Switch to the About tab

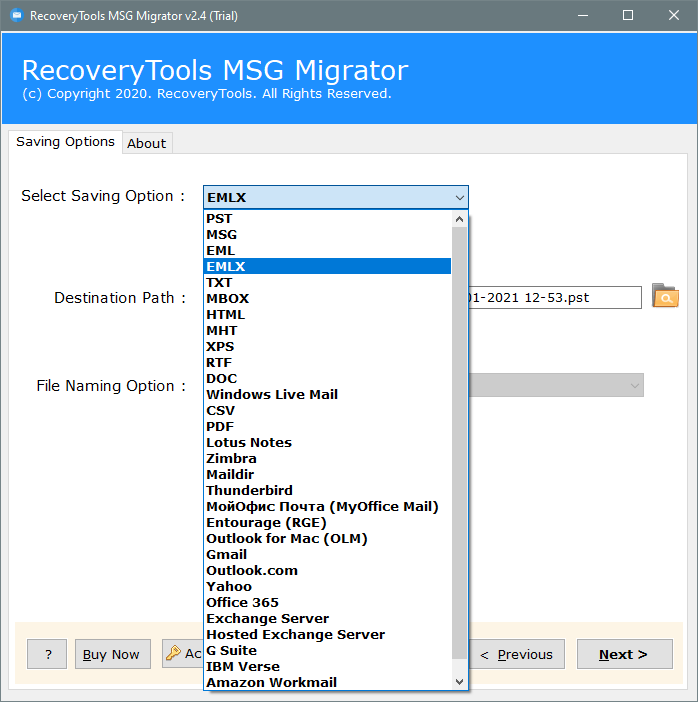tap(147, 143)
